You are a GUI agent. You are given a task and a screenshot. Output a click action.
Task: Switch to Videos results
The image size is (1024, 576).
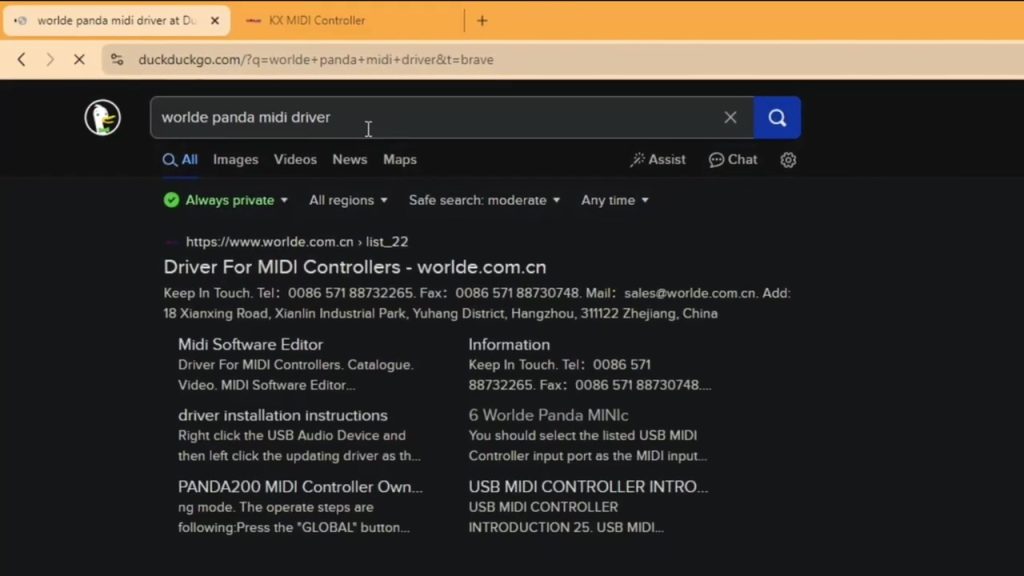(295, 160)
